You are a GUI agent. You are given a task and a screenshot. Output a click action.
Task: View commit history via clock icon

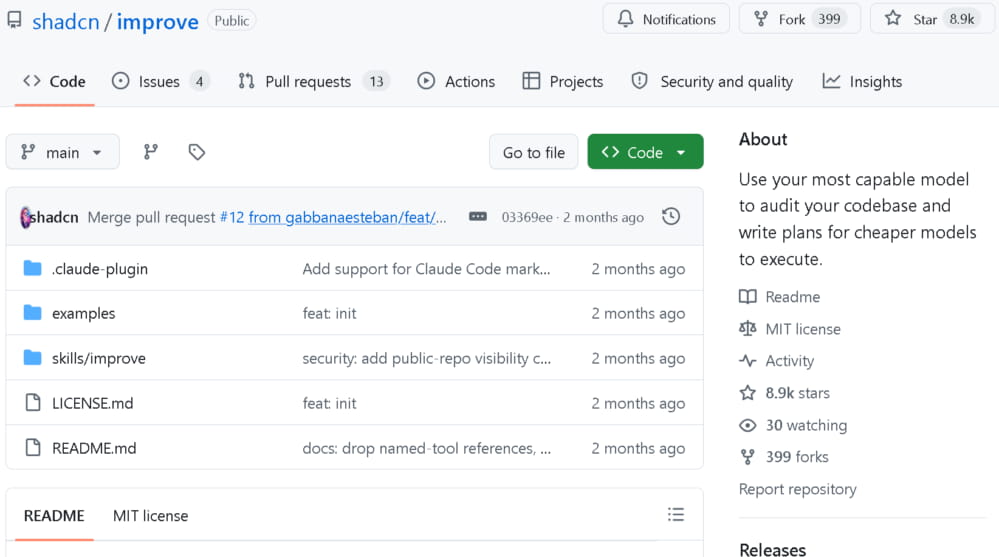670,217
